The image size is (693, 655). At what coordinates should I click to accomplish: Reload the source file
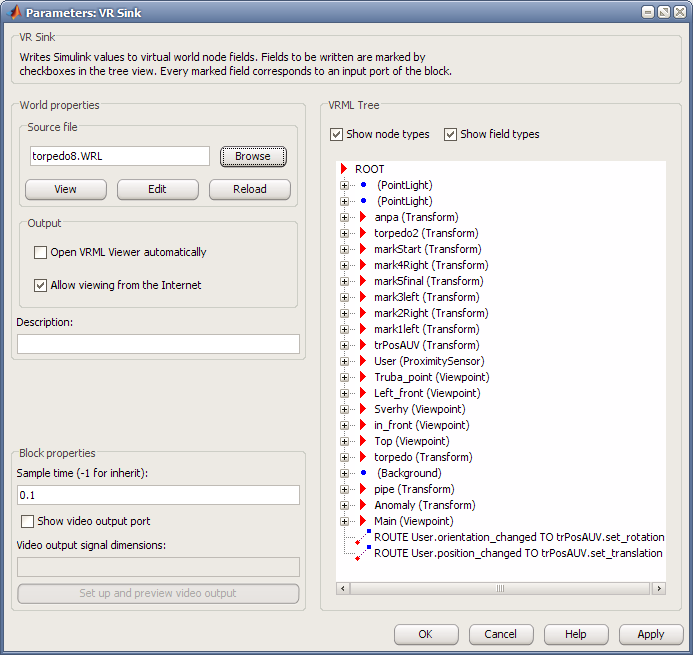(x=250, y=189)
